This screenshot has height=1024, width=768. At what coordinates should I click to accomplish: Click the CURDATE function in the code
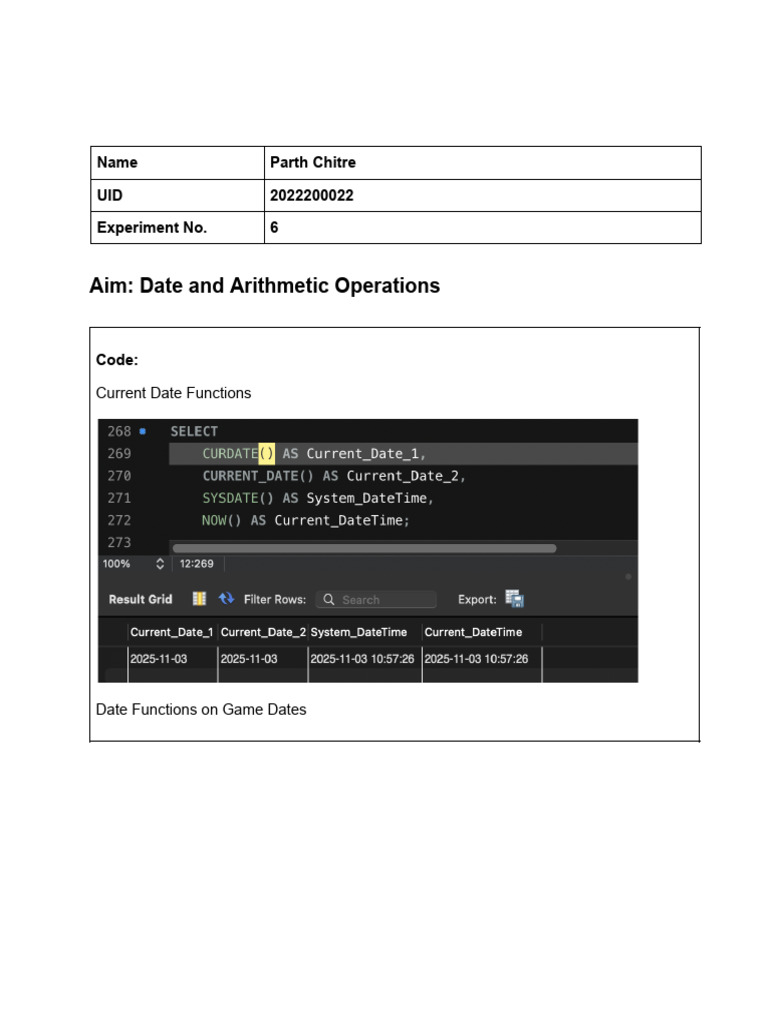(230, 453)
